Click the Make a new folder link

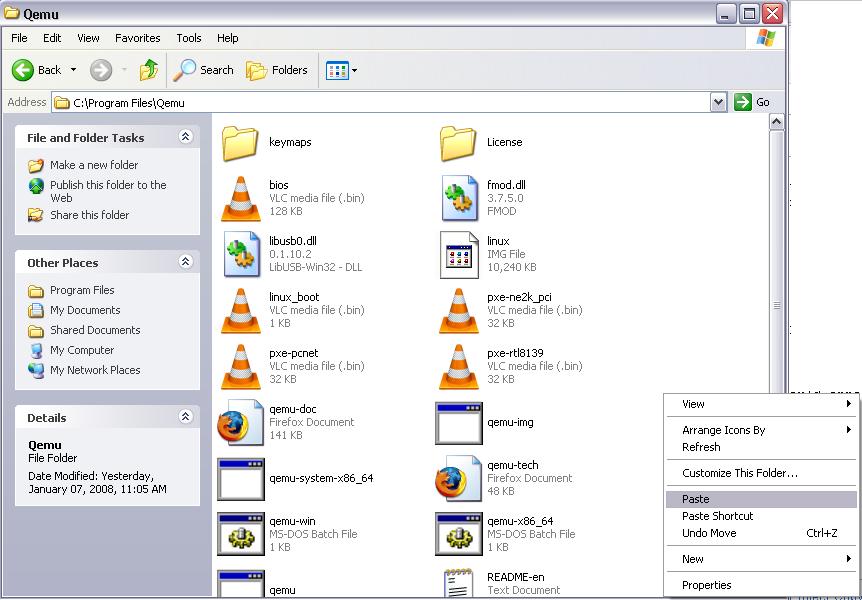click(94, 165)
